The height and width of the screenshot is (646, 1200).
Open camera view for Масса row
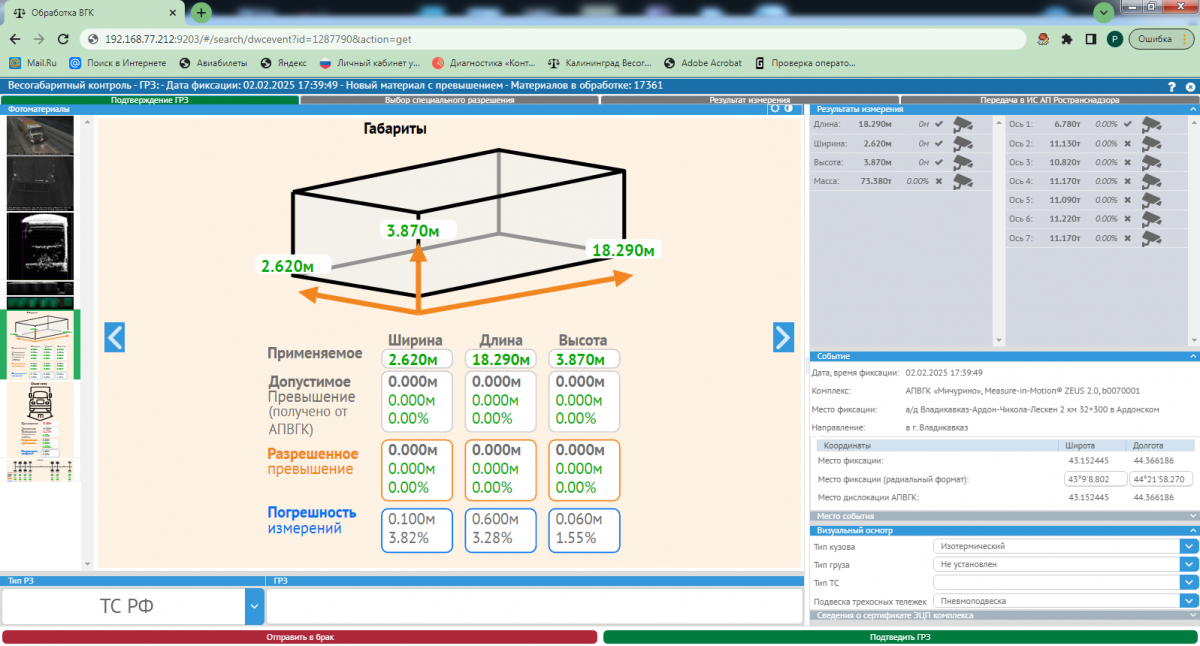tap(962, 182)
